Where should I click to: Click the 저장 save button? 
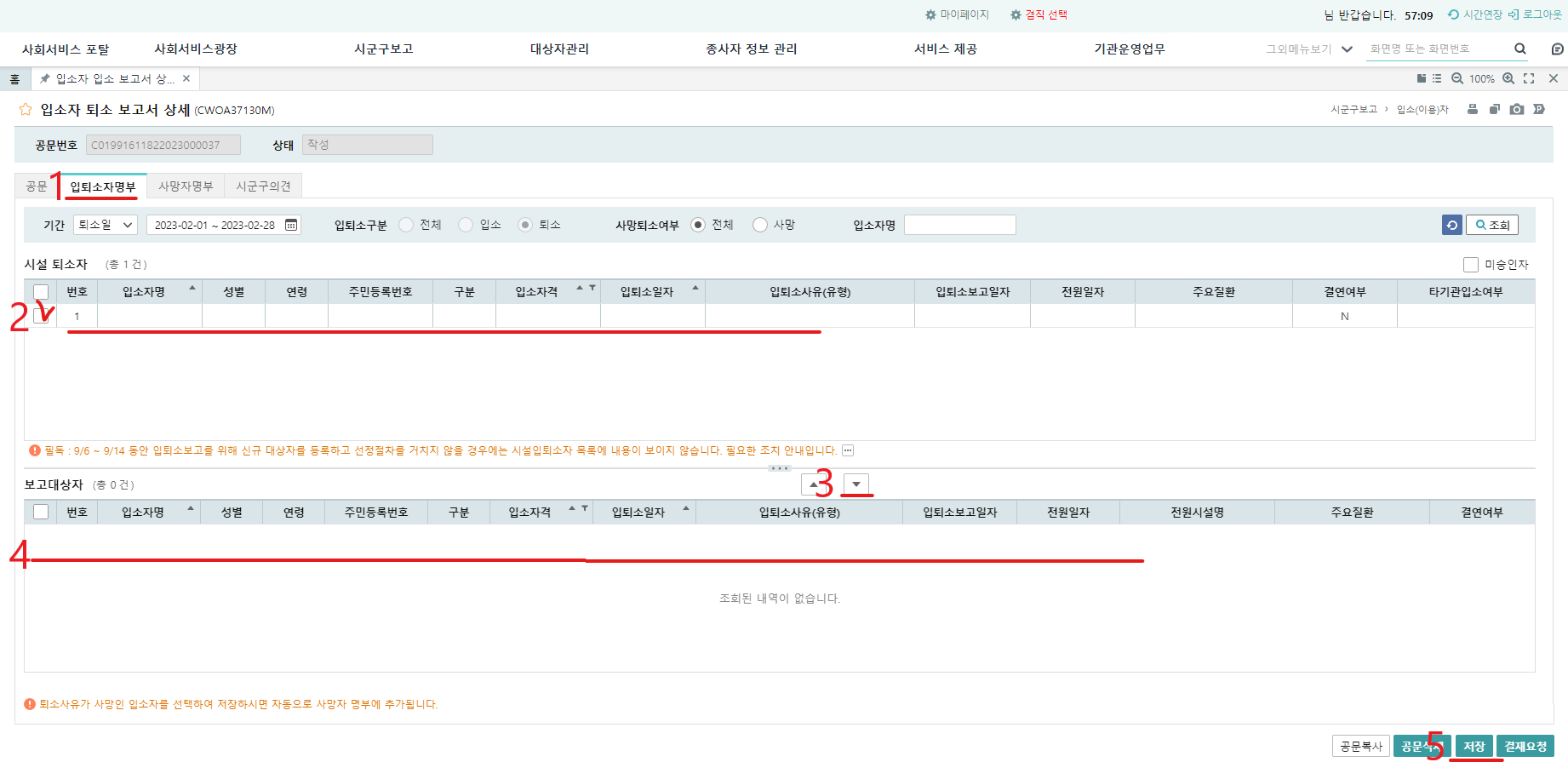click(1474, 747)
